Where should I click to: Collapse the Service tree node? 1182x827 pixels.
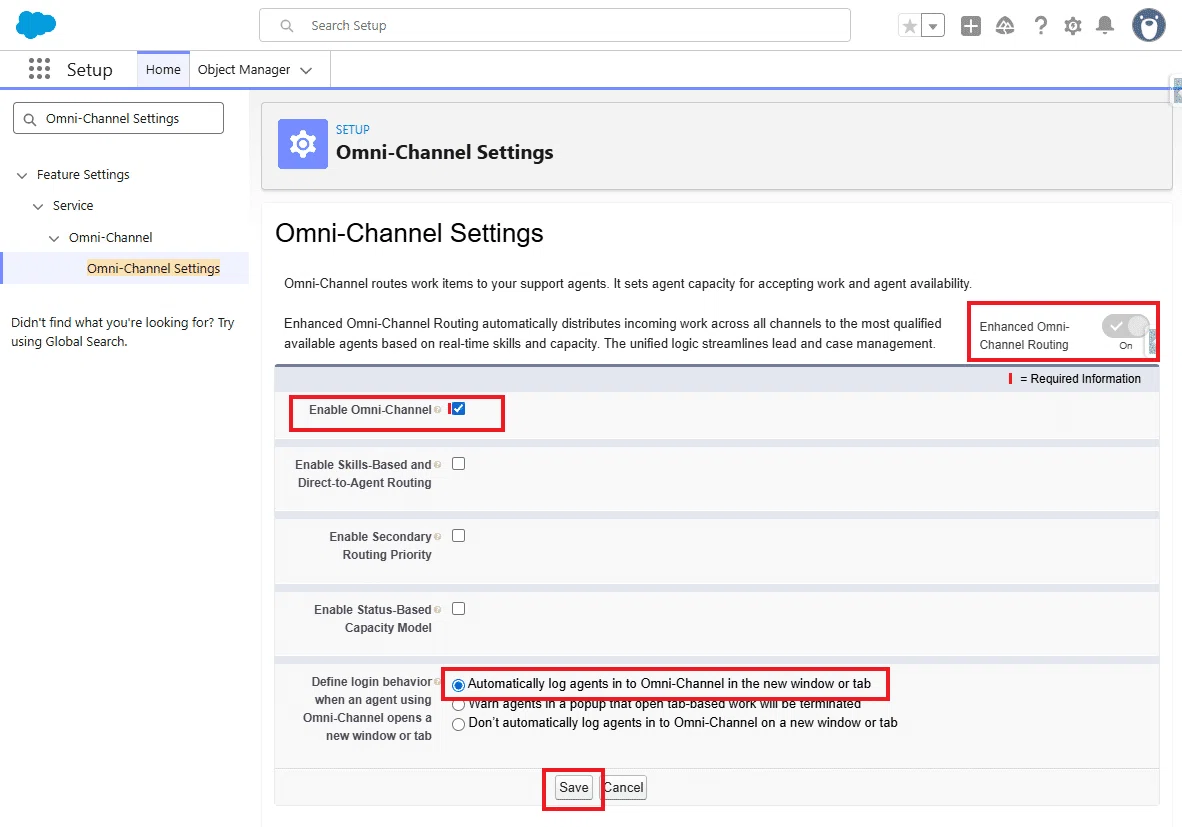[38, 206]
